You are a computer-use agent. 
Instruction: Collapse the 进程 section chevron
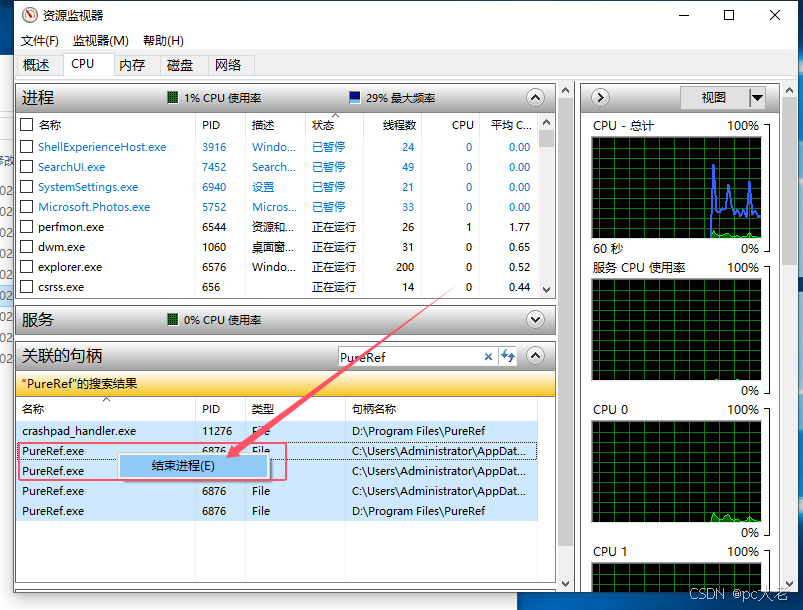[x=535, y=97]
